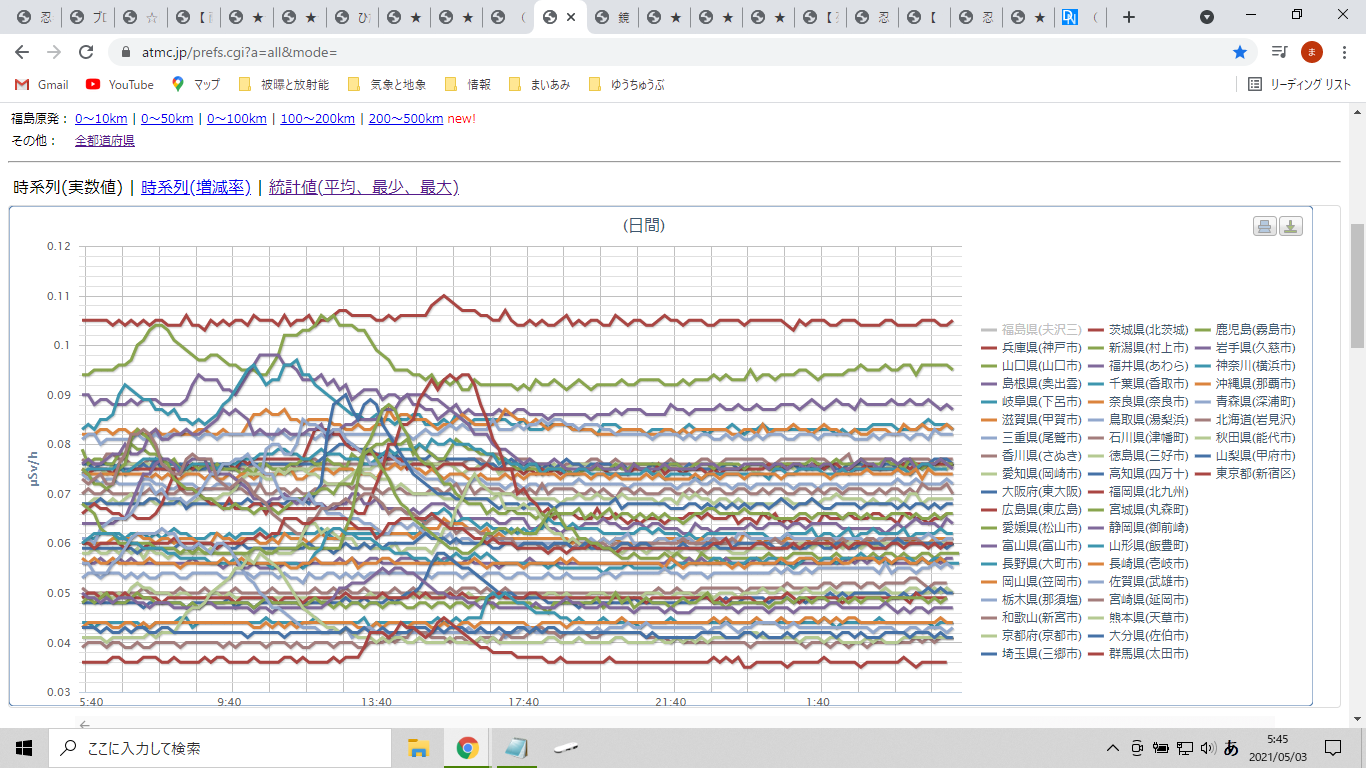Open the 0～10km distance link
The width and height of the screenshot is (1366, 768).
(101, 119)
